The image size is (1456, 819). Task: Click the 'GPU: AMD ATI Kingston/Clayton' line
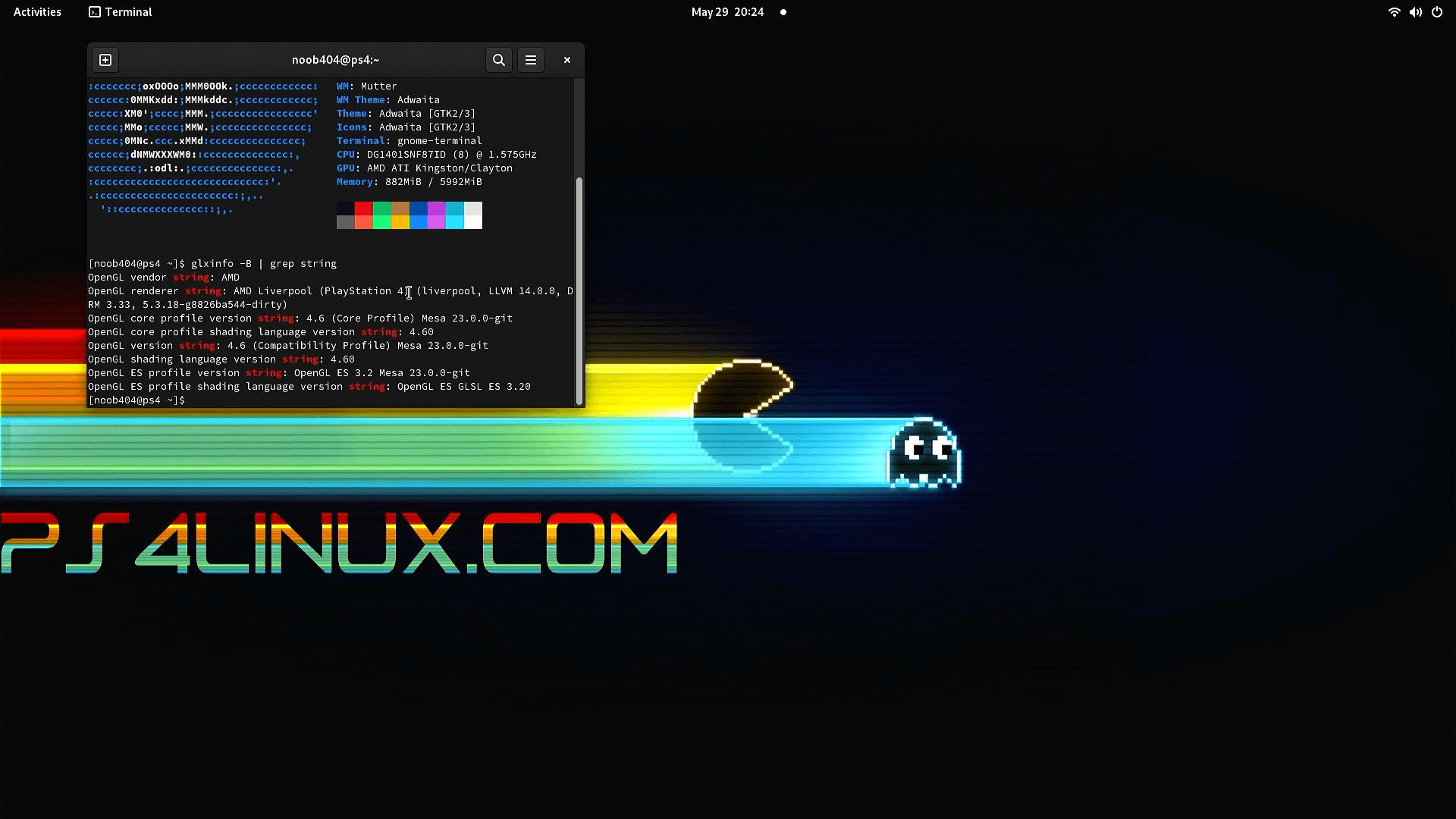coord(424,168)
